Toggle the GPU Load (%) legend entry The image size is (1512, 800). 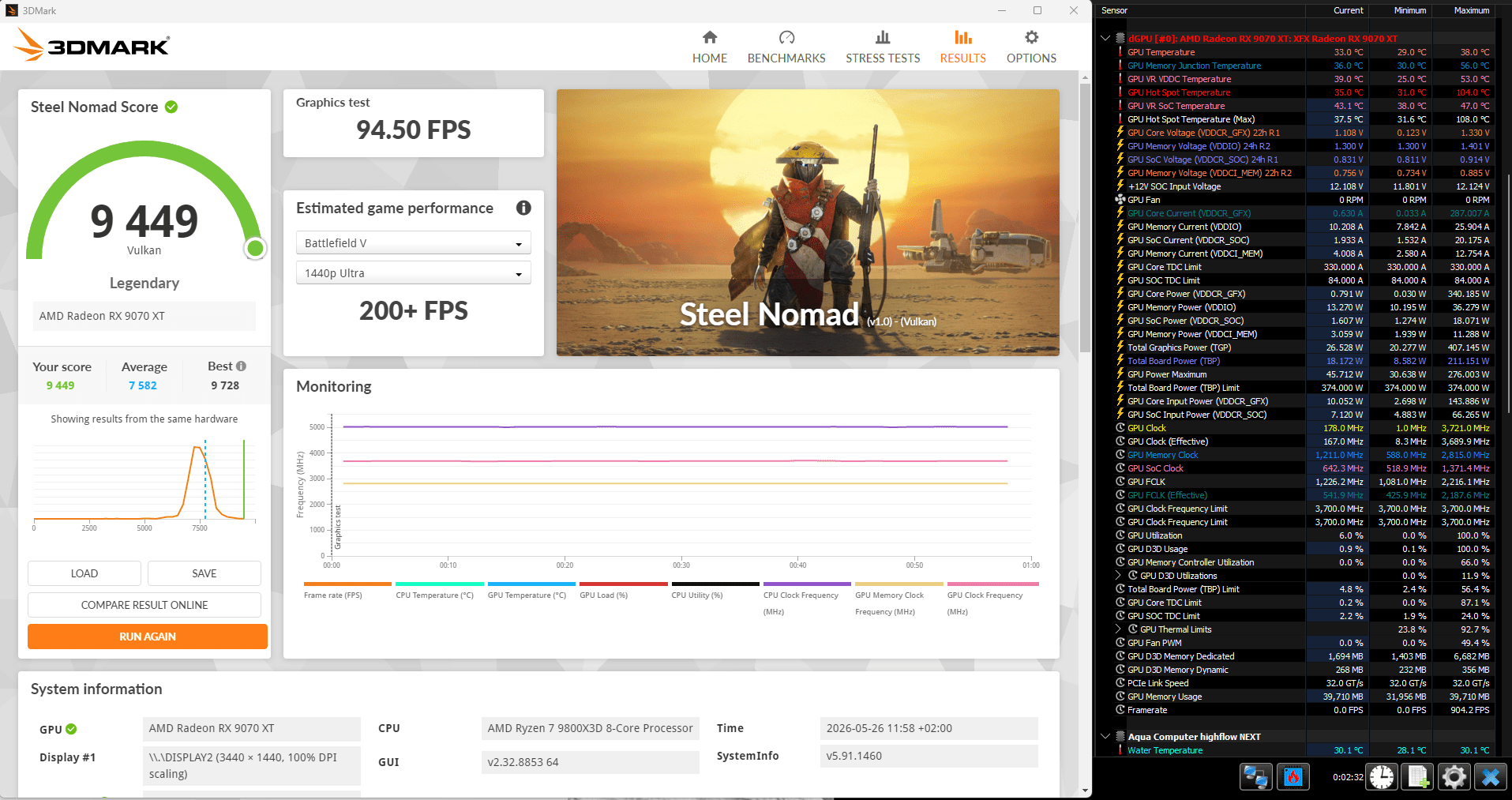point(624,592)
